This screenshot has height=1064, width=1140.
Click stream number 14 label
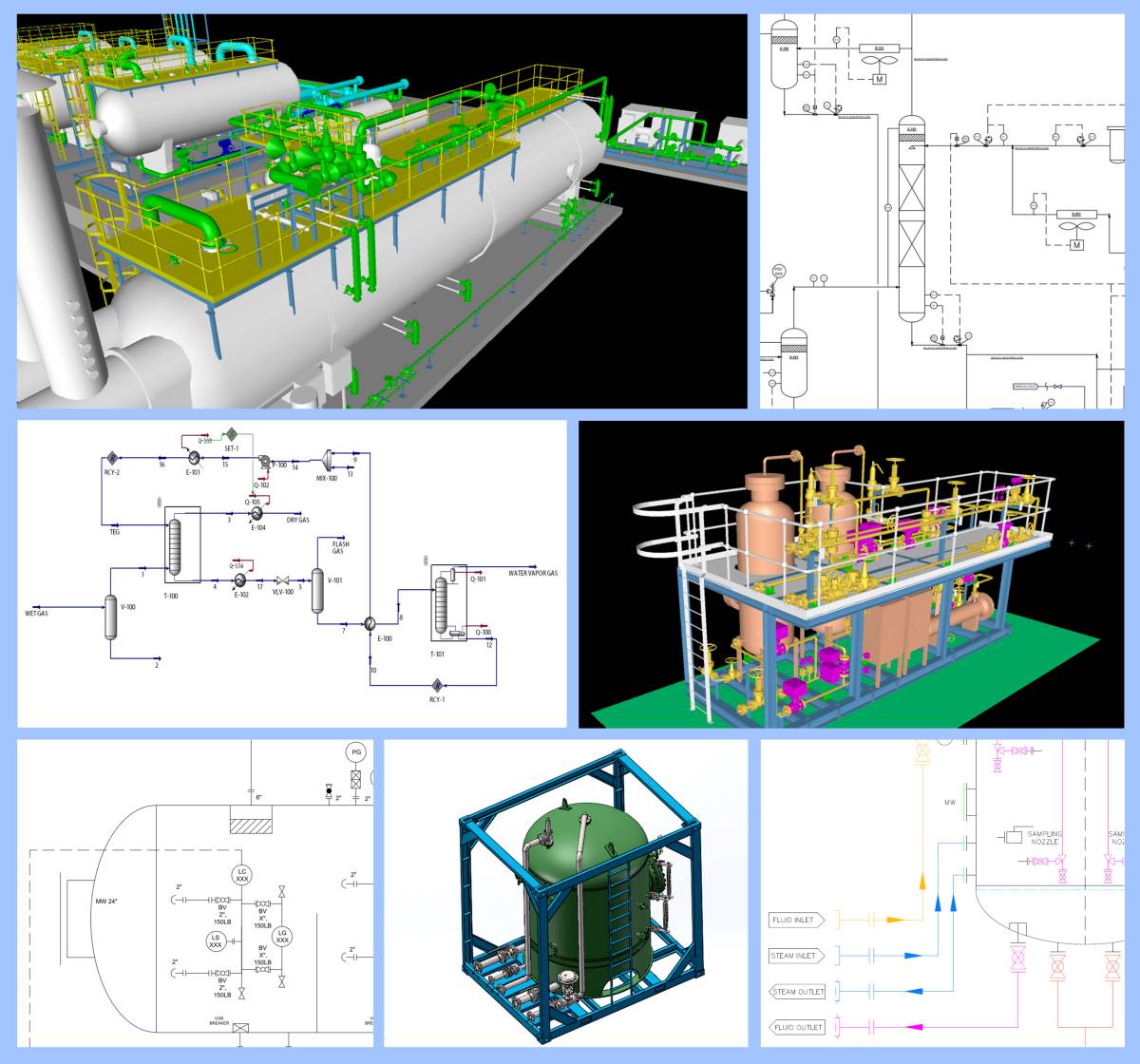point(295,467)
